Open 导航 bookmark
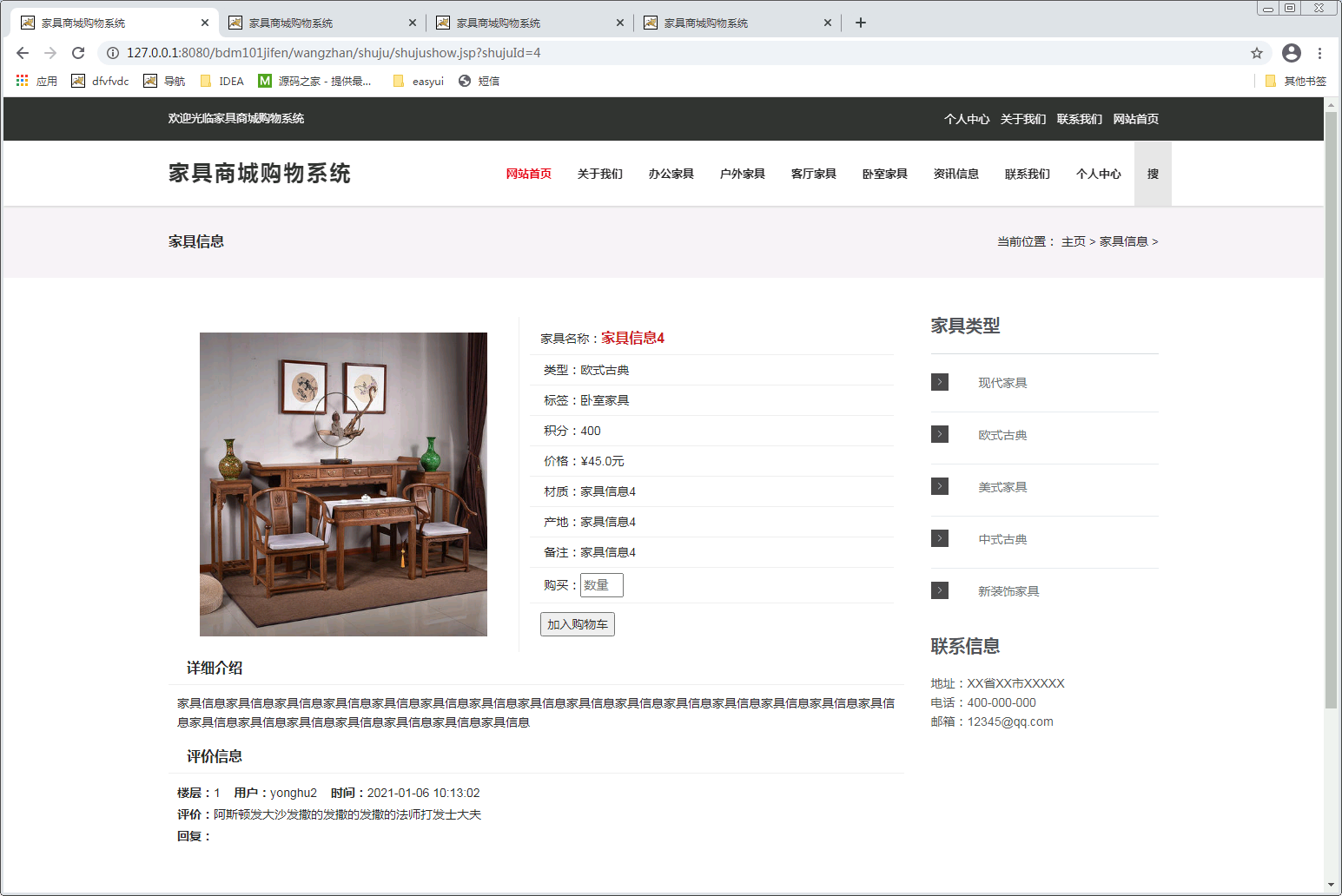 [x=164, y=81]
